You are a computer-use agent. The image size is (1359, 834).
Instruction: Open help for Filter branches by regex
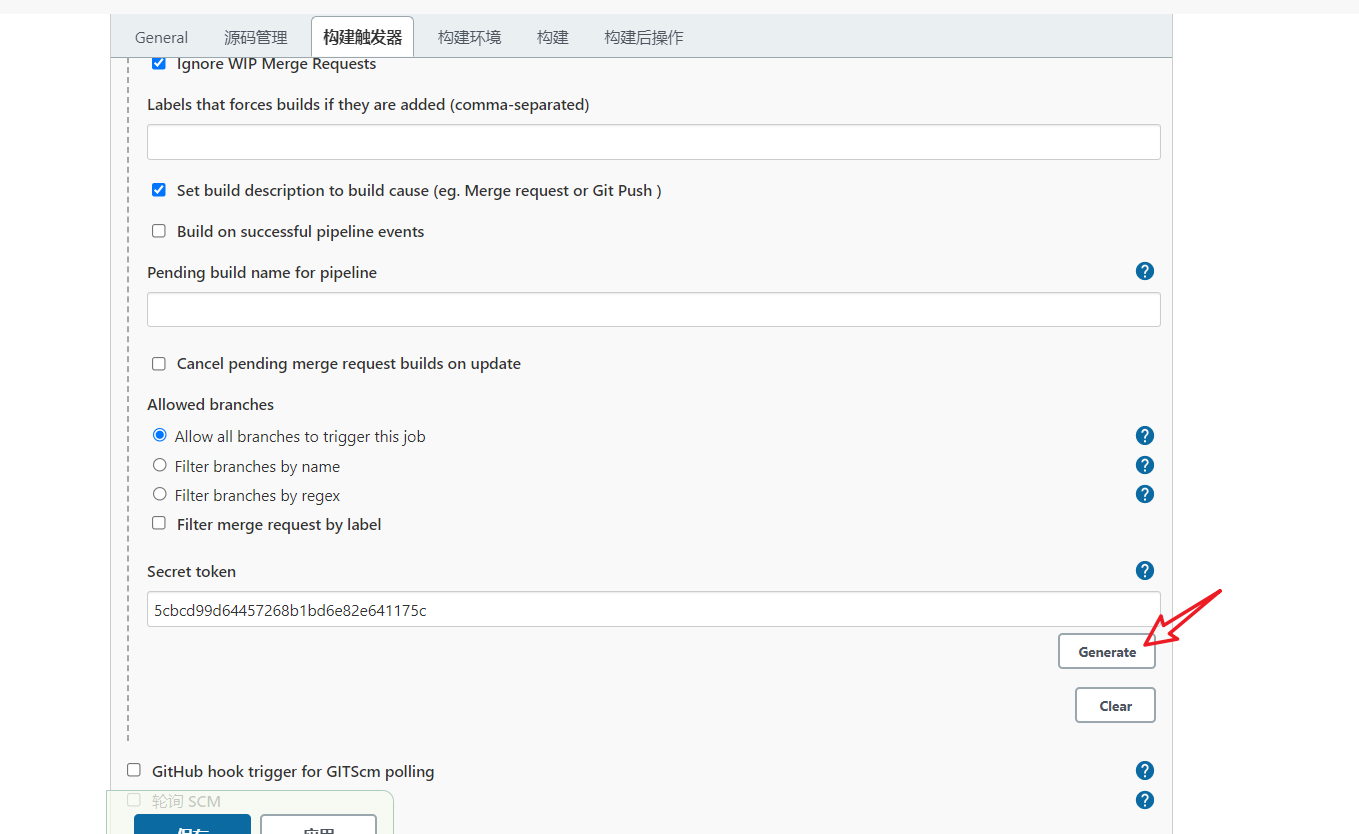pos(1145,494)
